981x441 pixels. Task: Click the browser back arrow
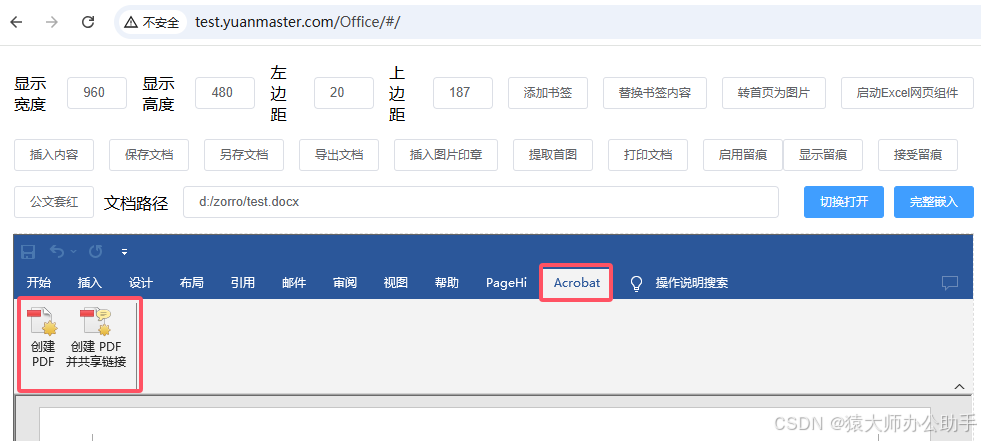click(16, 23)
